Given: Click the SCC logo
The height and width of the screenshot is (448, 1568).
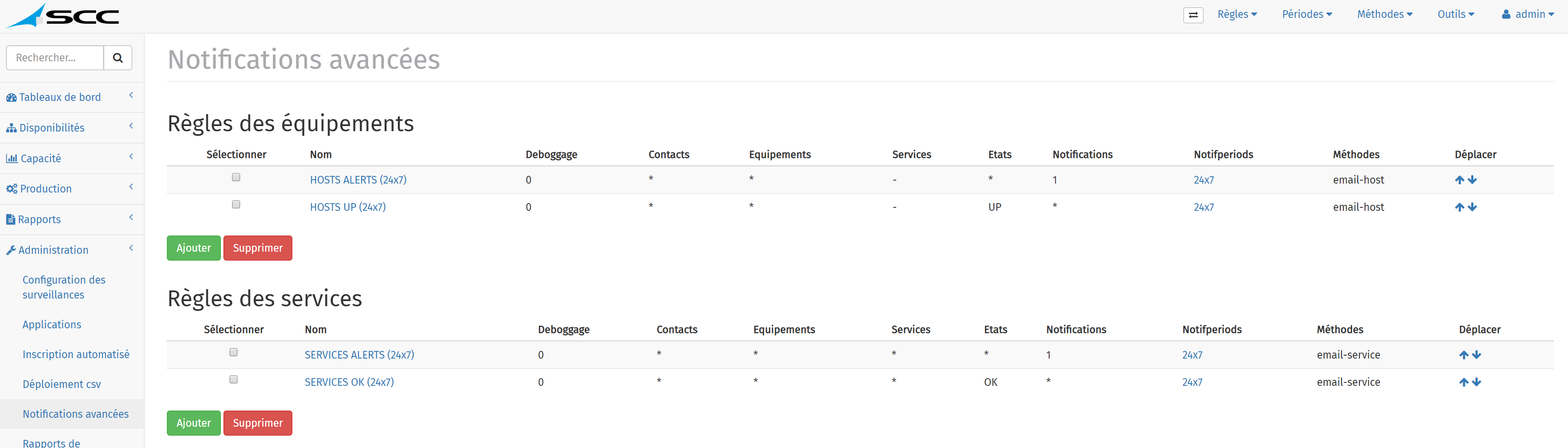Looking at the screenshot, I should (63, 16).
